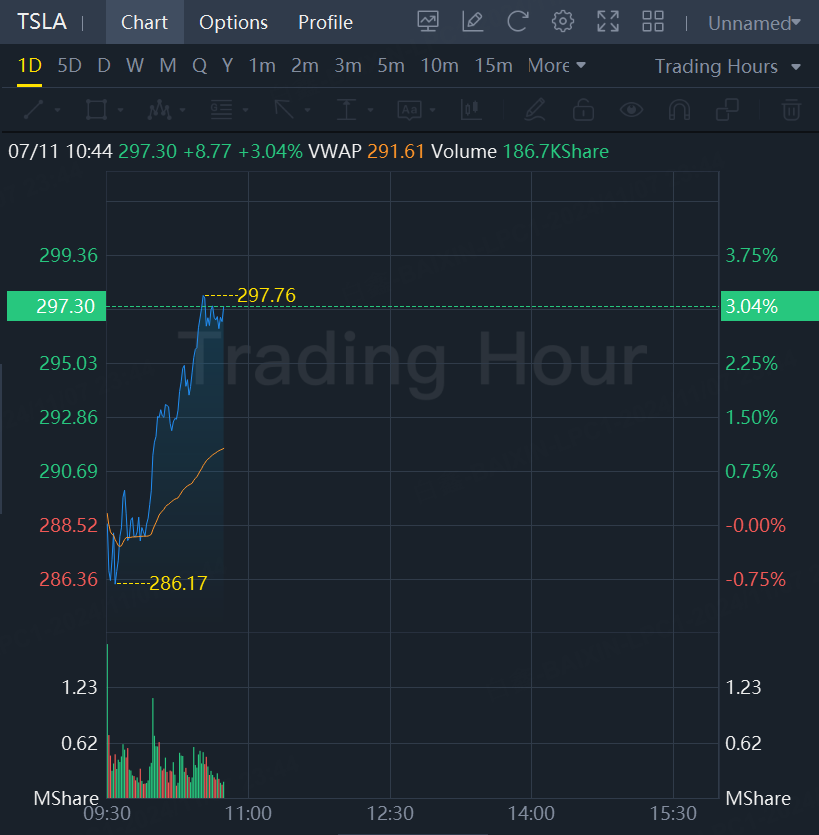Viewport: 819px width, 835px height.
Task: Select the rectangle shape tool
Action: tap(96, 109)
